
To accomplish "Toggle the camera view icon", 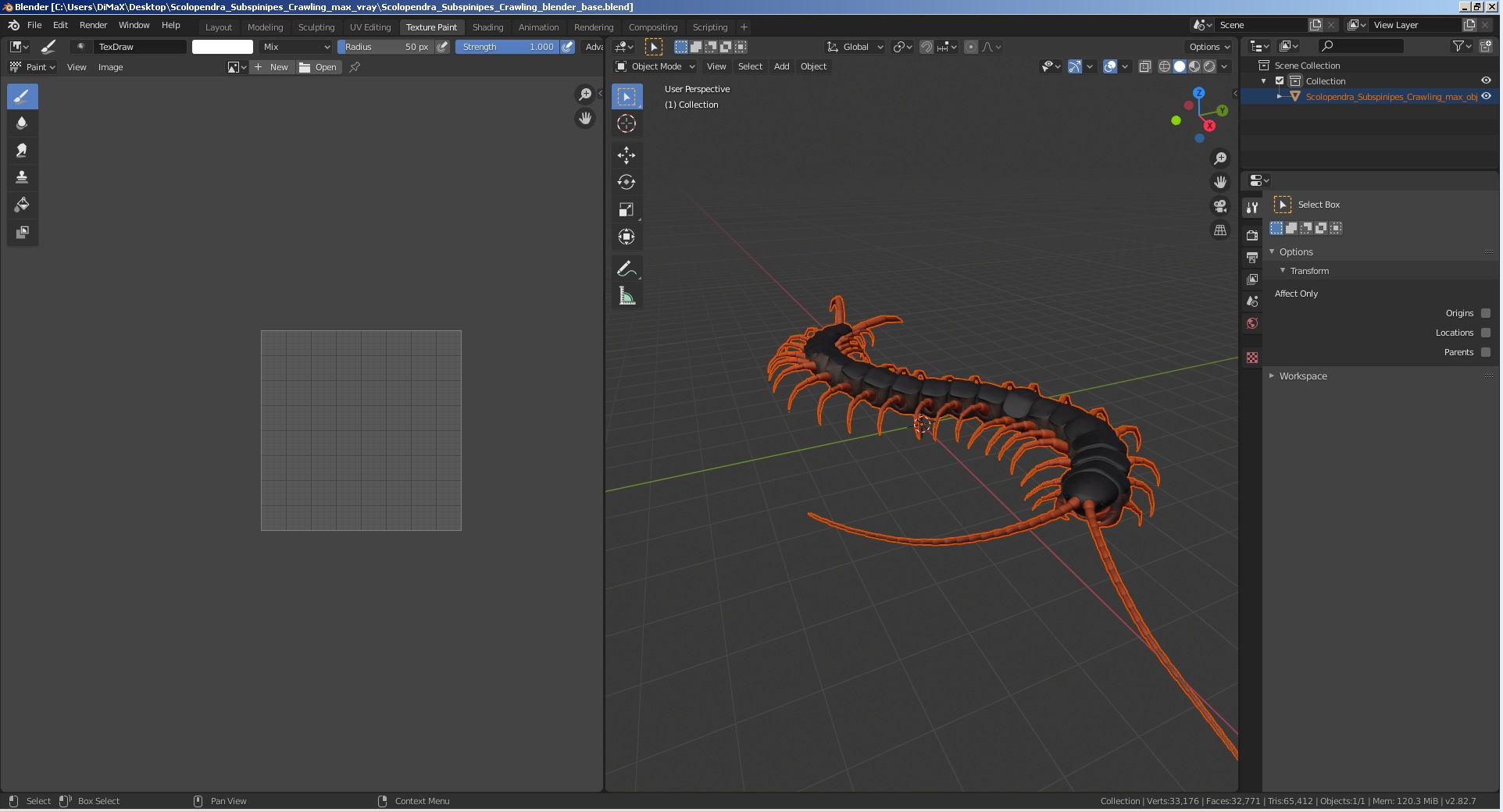I will 1219,206.
